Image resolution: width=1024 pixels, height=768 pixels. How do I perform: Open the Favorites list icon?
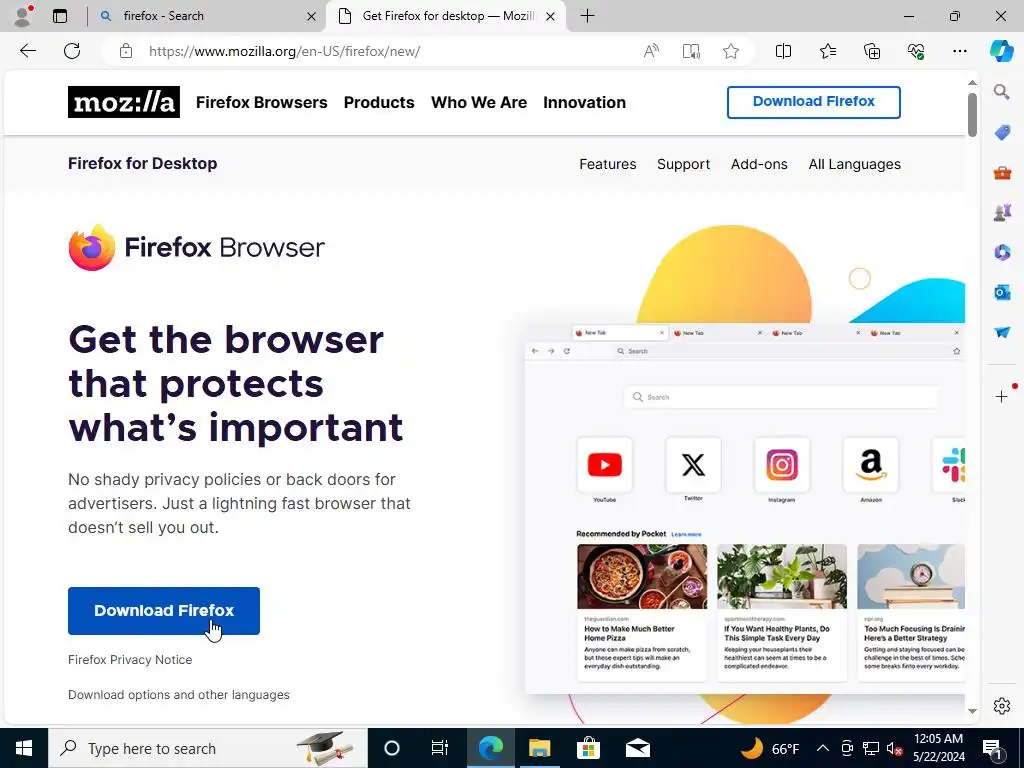pyautogui.click(x=827, y=51)
